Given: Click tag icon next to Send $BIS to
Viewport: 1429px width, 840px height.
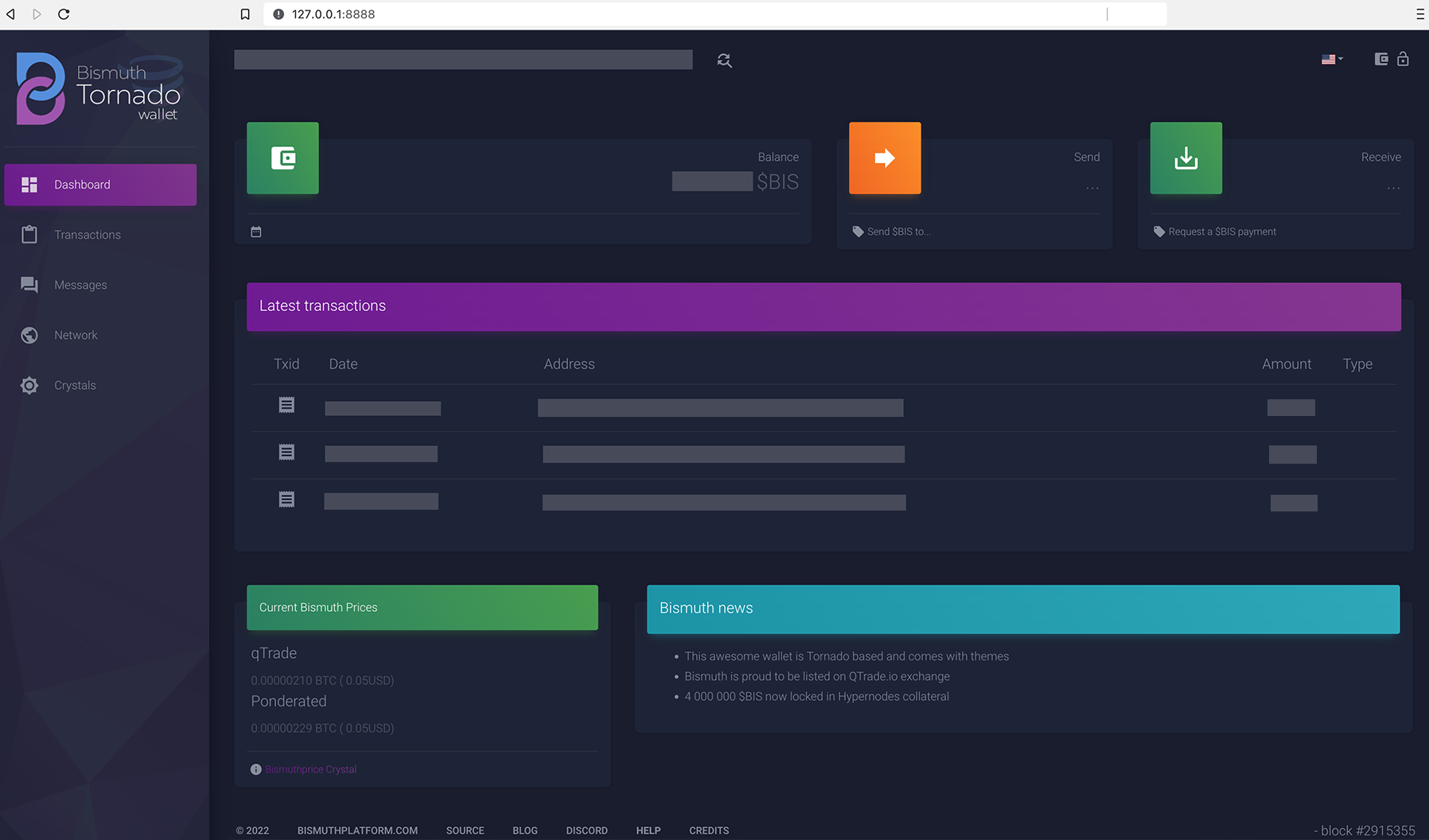Looking at the screenshot, I should (x=858, y=231).
